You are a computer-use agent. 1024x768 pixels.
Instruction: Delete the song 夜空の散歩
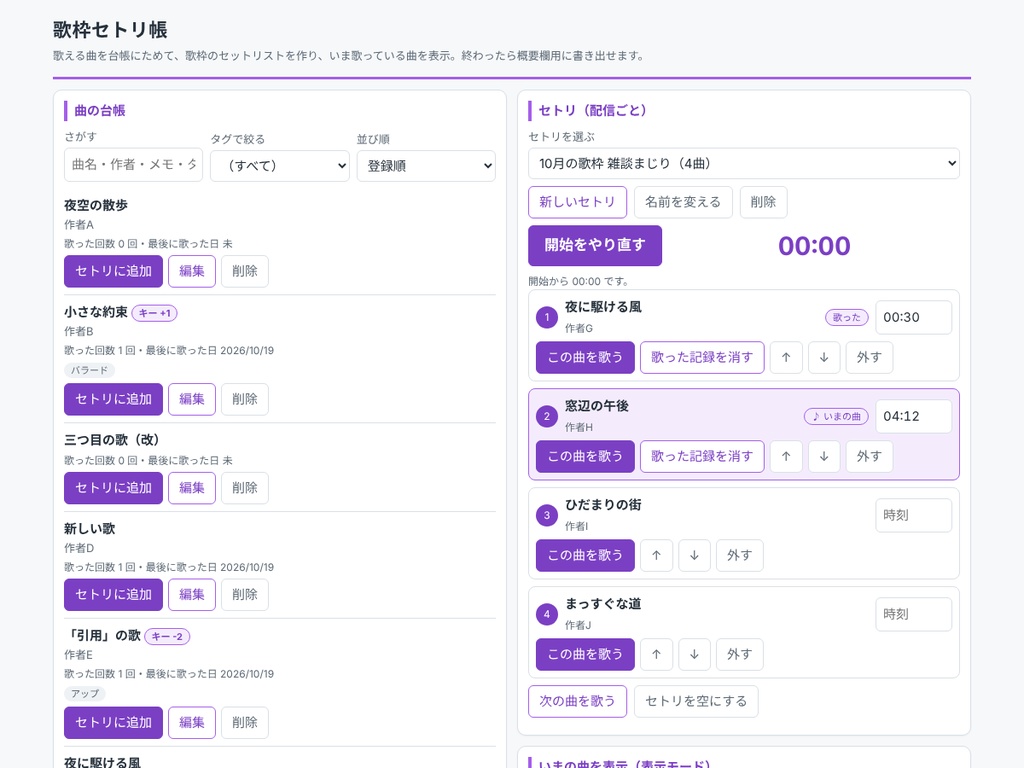point(245,271)
